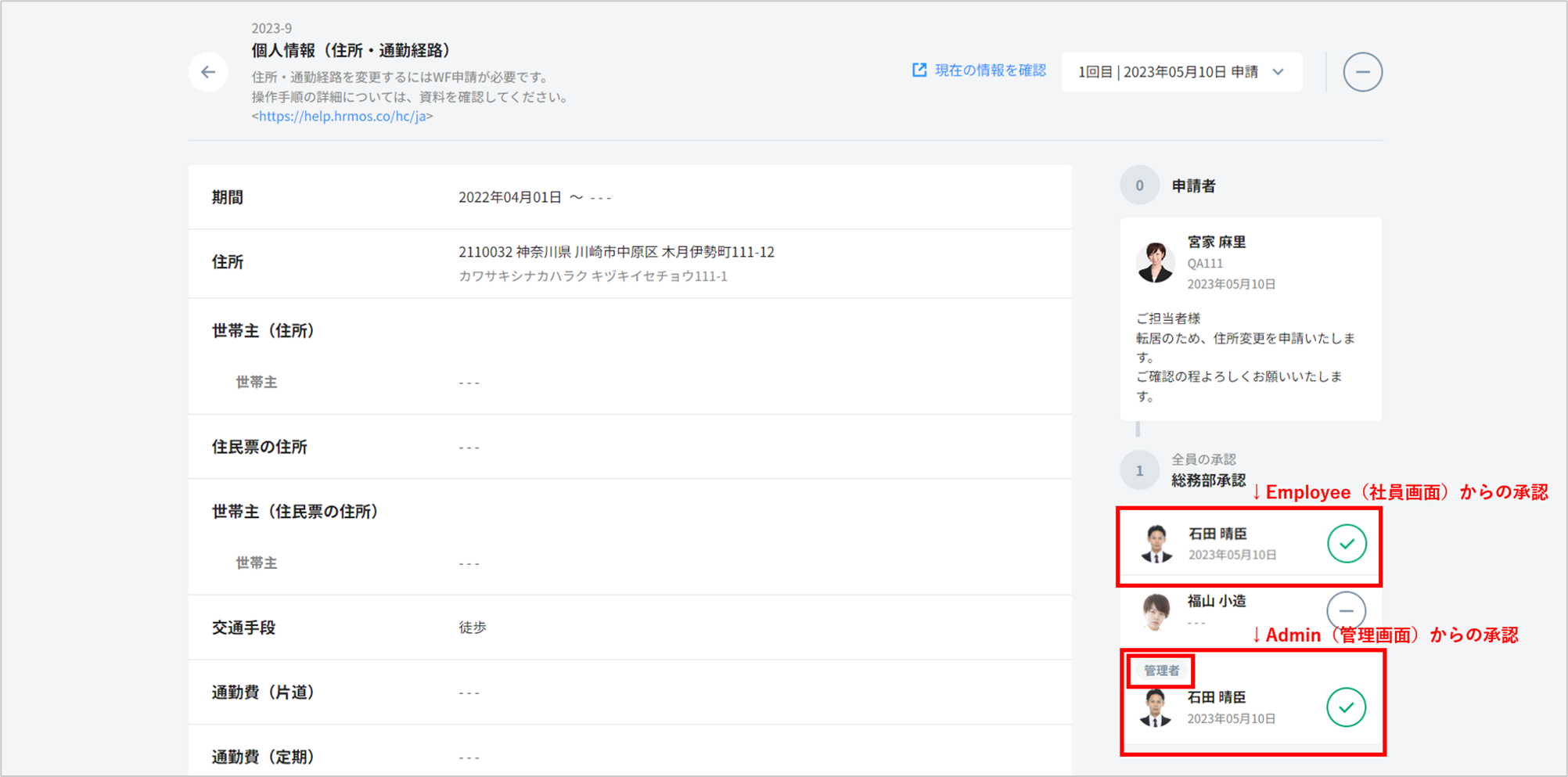Click the step 1 総務部承認 circle
The height and width of the screenshot is (777, 1568).
click(1139, 470)
